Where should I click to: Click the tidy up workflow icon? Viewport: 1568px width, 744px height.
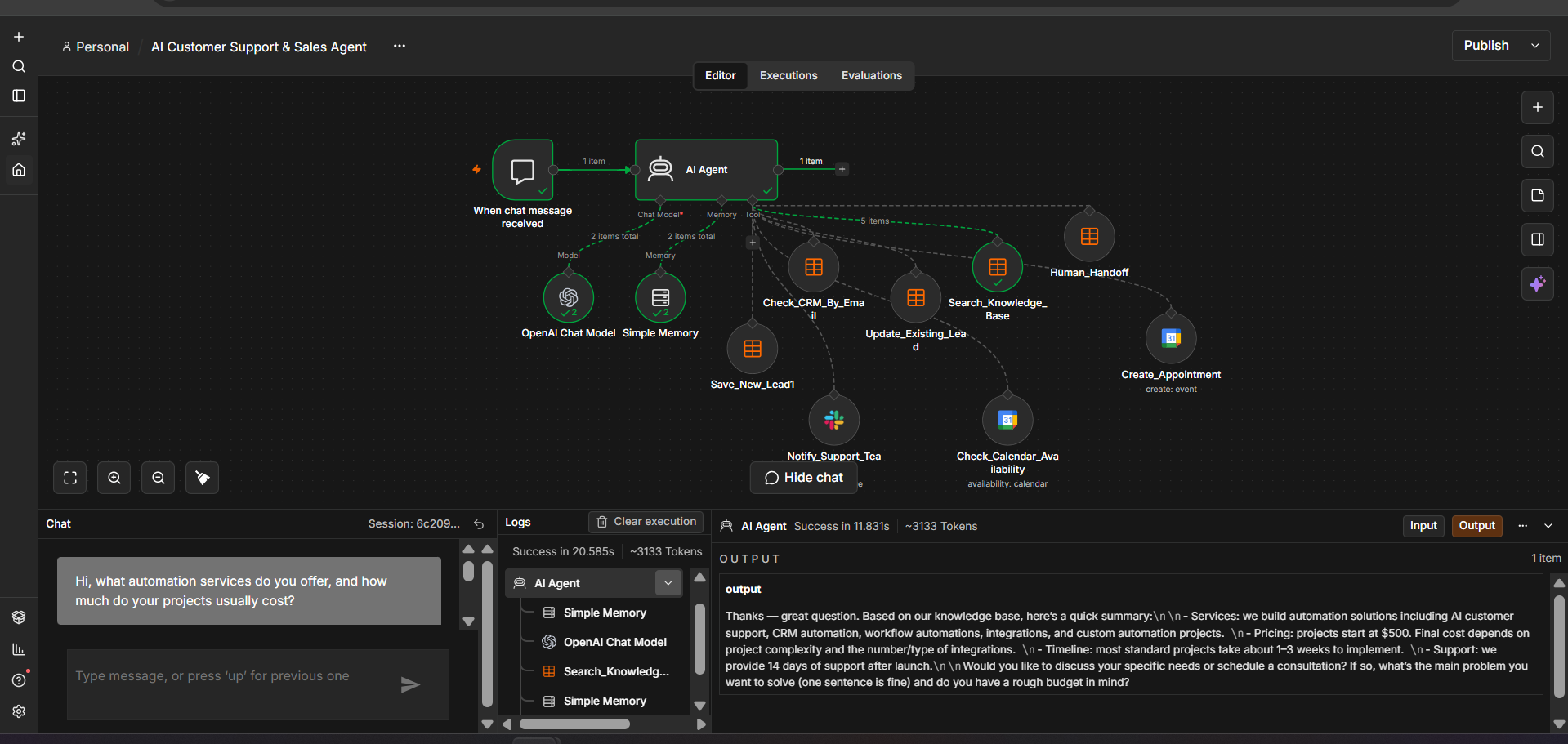point(202,478)
